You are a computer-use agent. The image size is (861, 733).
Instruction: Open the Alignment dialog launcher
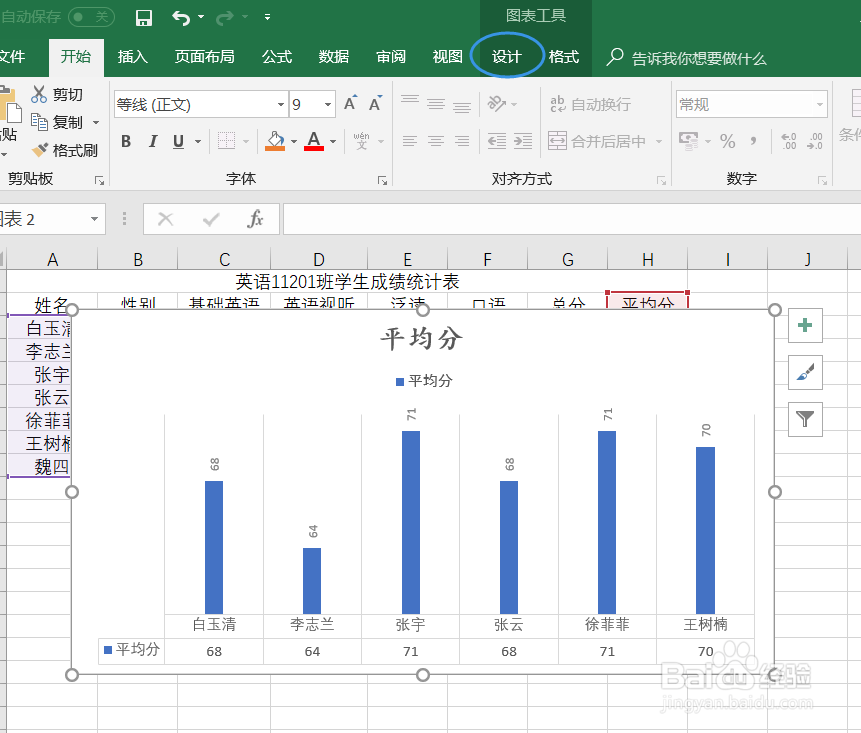click(x=661, y=180)
